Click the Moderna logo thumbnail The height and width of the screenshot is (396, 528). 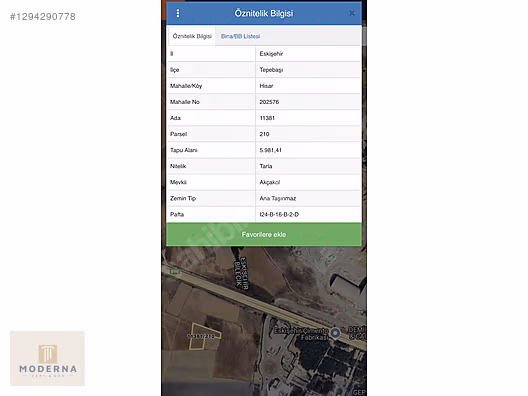pyautogui.click(x=47, y=358)
